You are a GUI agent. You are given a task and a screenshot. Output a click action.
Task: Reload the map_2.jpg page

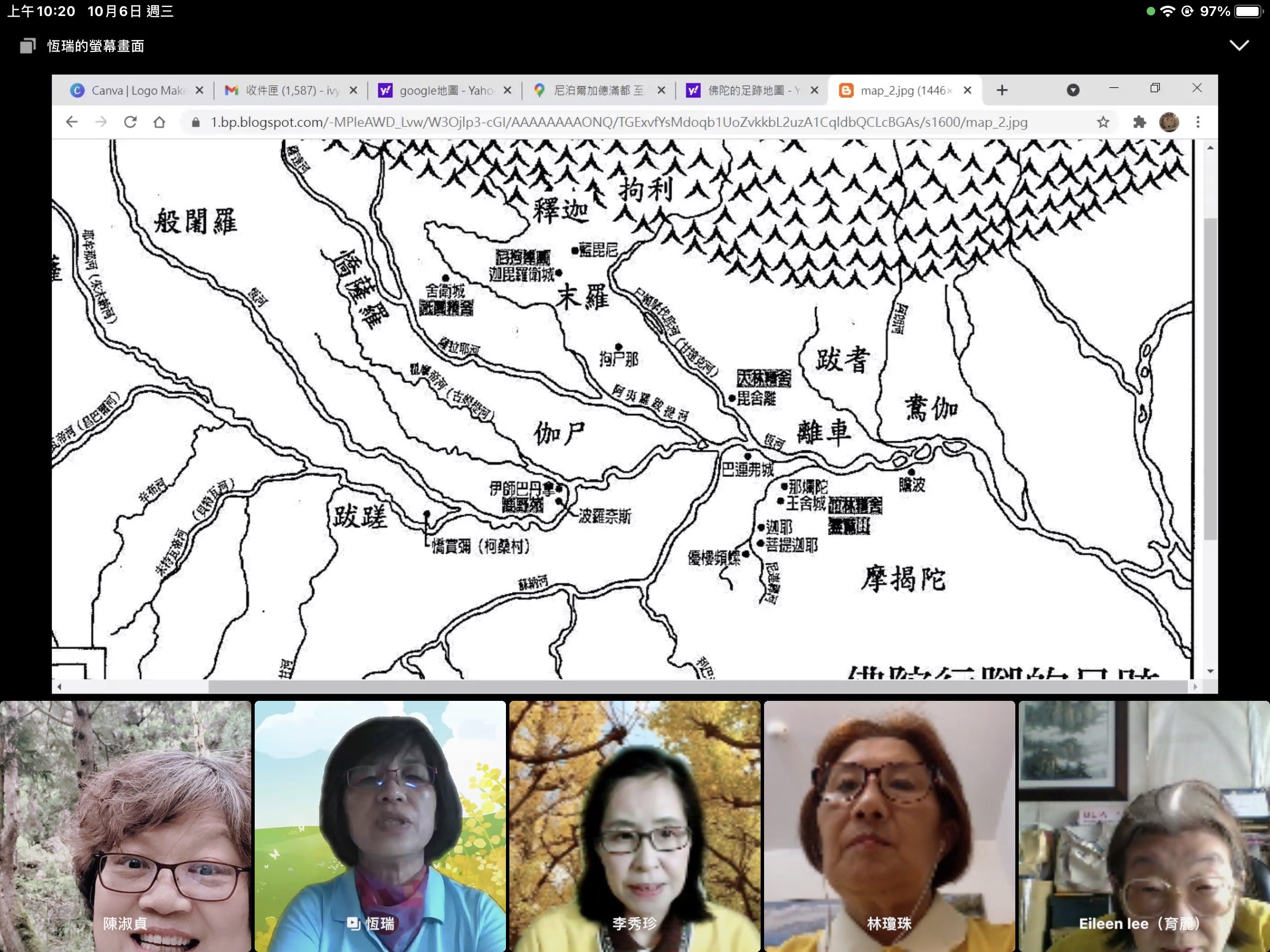[x=130, y=122]
